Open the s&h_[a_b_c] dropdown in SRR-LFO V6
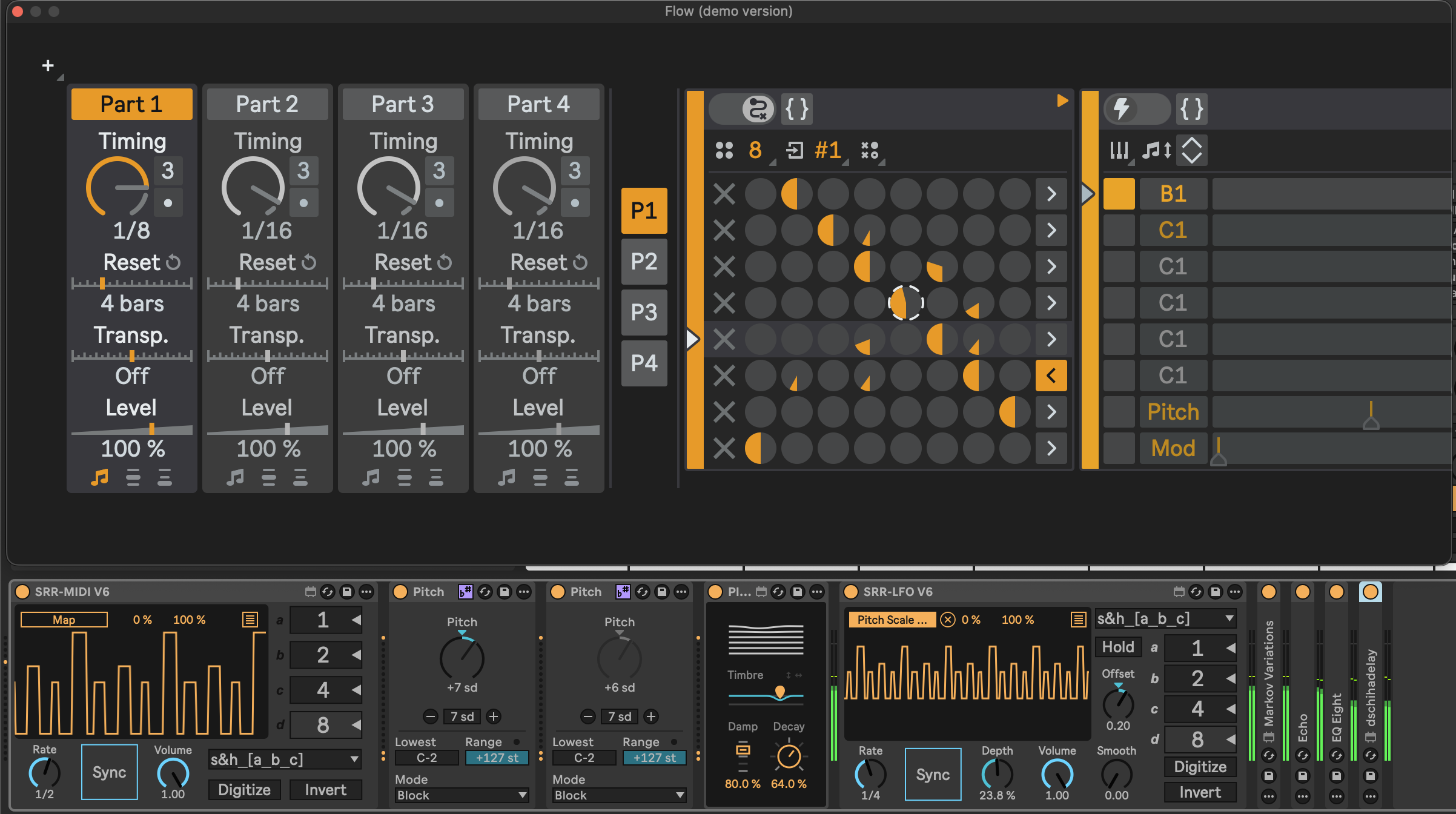Screen dimensions: 1456x814 [x=1166, y=618]
